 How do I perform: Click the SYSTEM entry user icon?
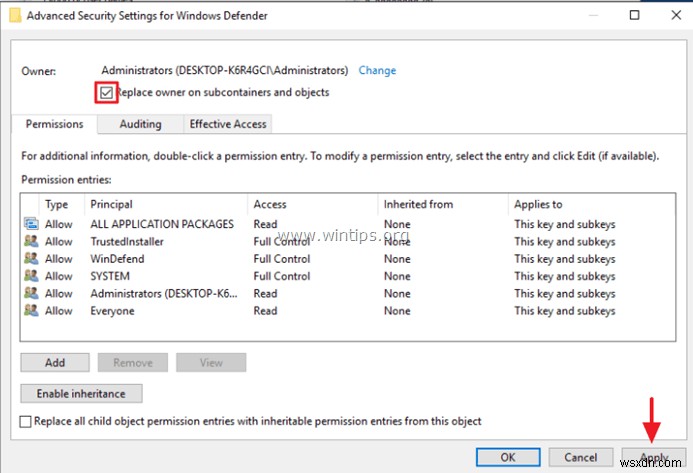tap(30, 276)
